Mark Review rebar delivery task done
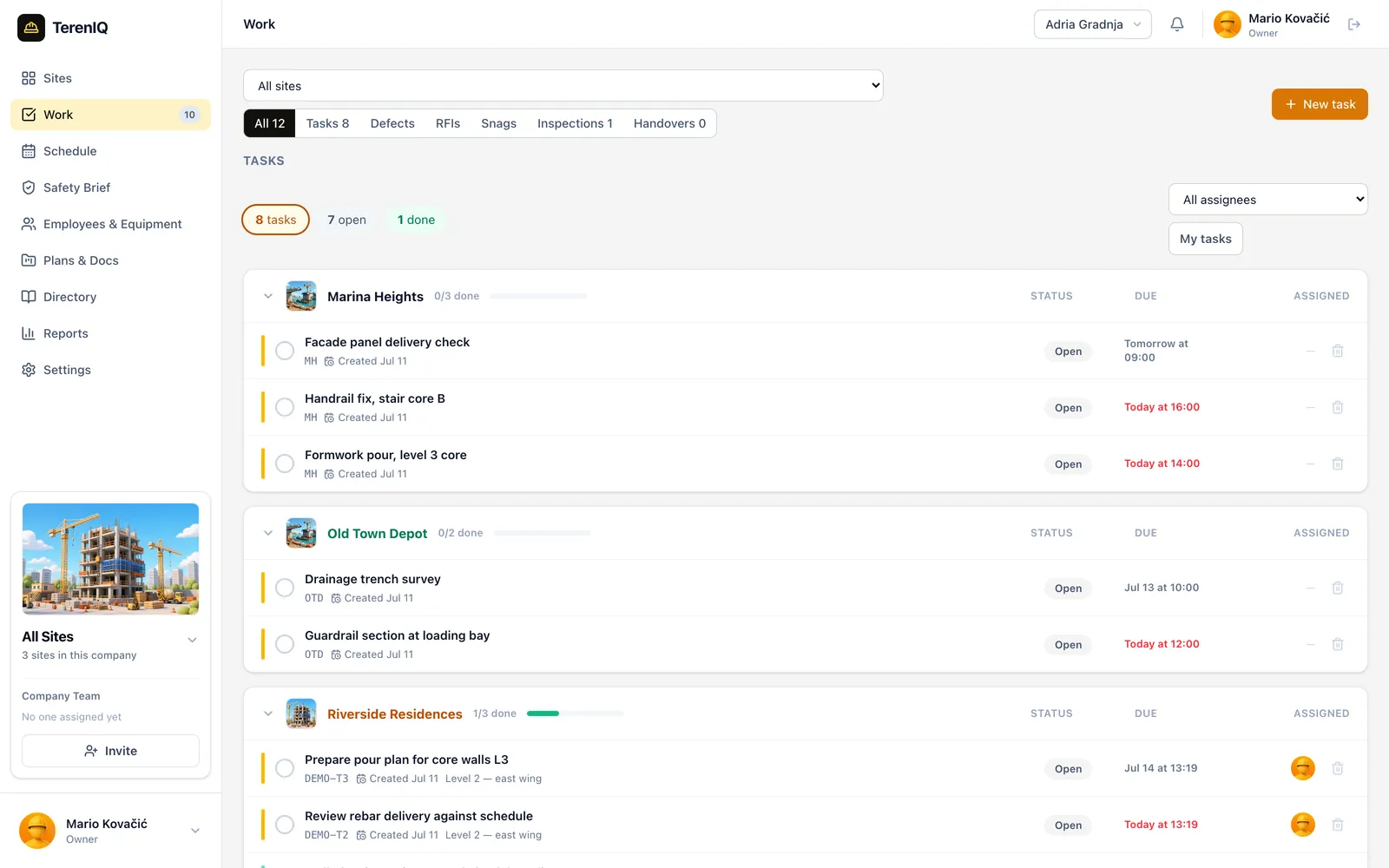This screenshot has width=1389, height=868. (285, 825)
